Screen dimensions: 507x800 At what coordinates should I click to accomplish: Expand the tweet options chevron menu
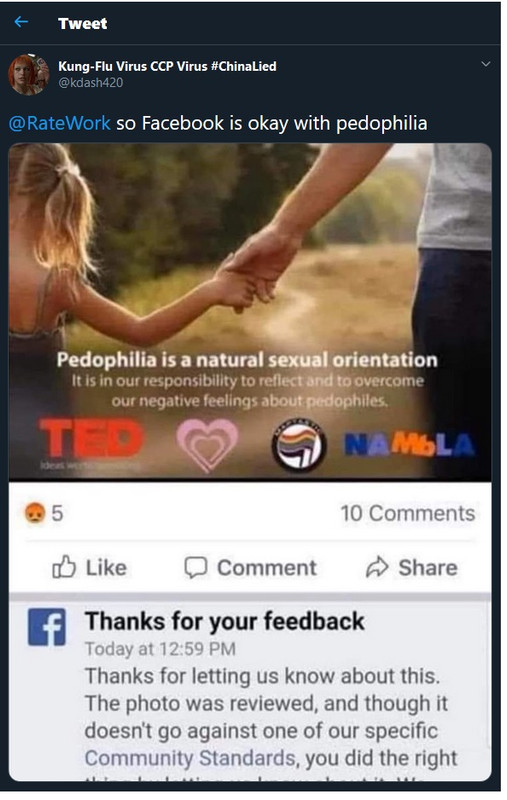coord(486,64)
